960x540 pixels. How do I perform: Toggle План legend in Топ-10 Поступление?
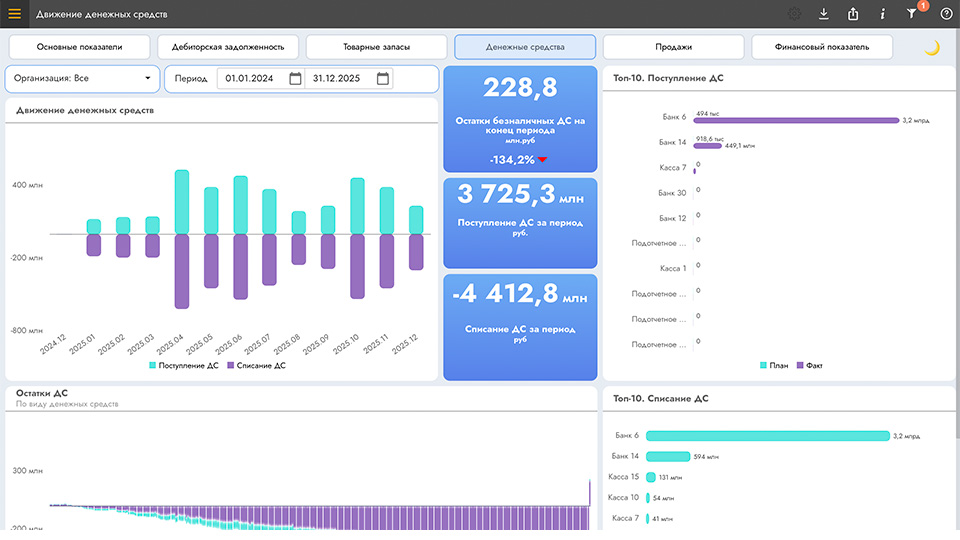[774, 366]
